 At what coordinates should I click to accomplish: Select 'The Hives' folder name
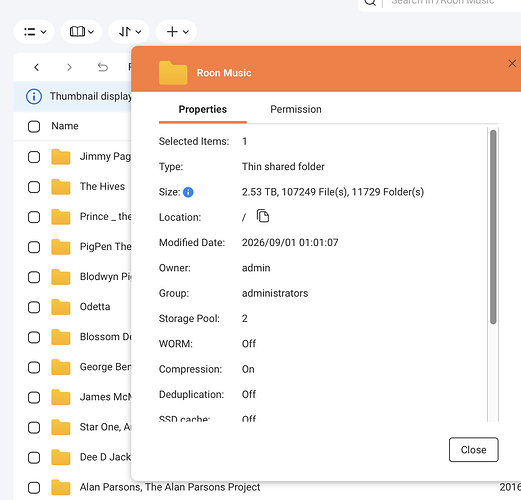(102, 186)
